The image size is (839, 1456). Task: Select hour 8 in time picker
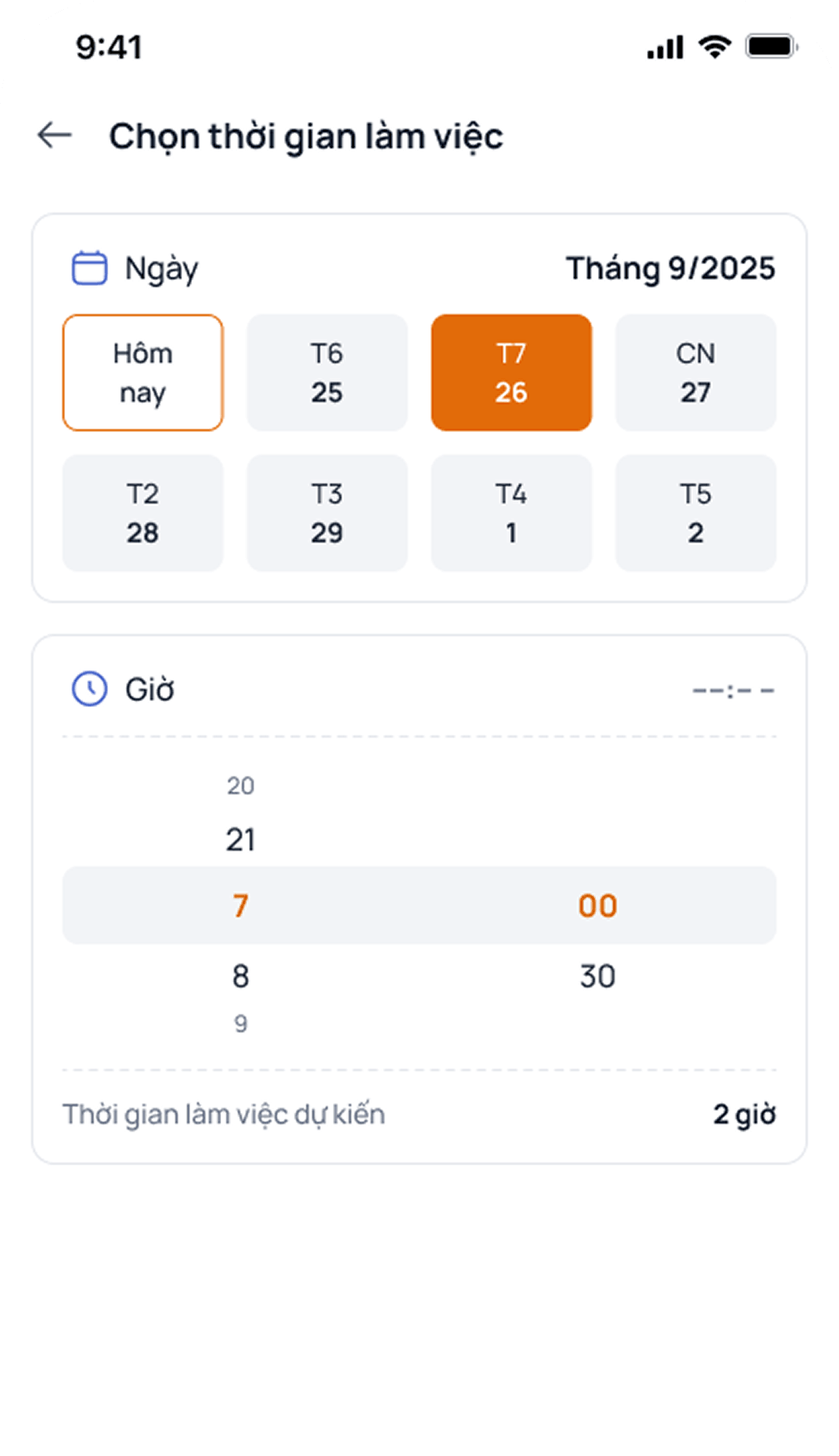click(241, 977)
